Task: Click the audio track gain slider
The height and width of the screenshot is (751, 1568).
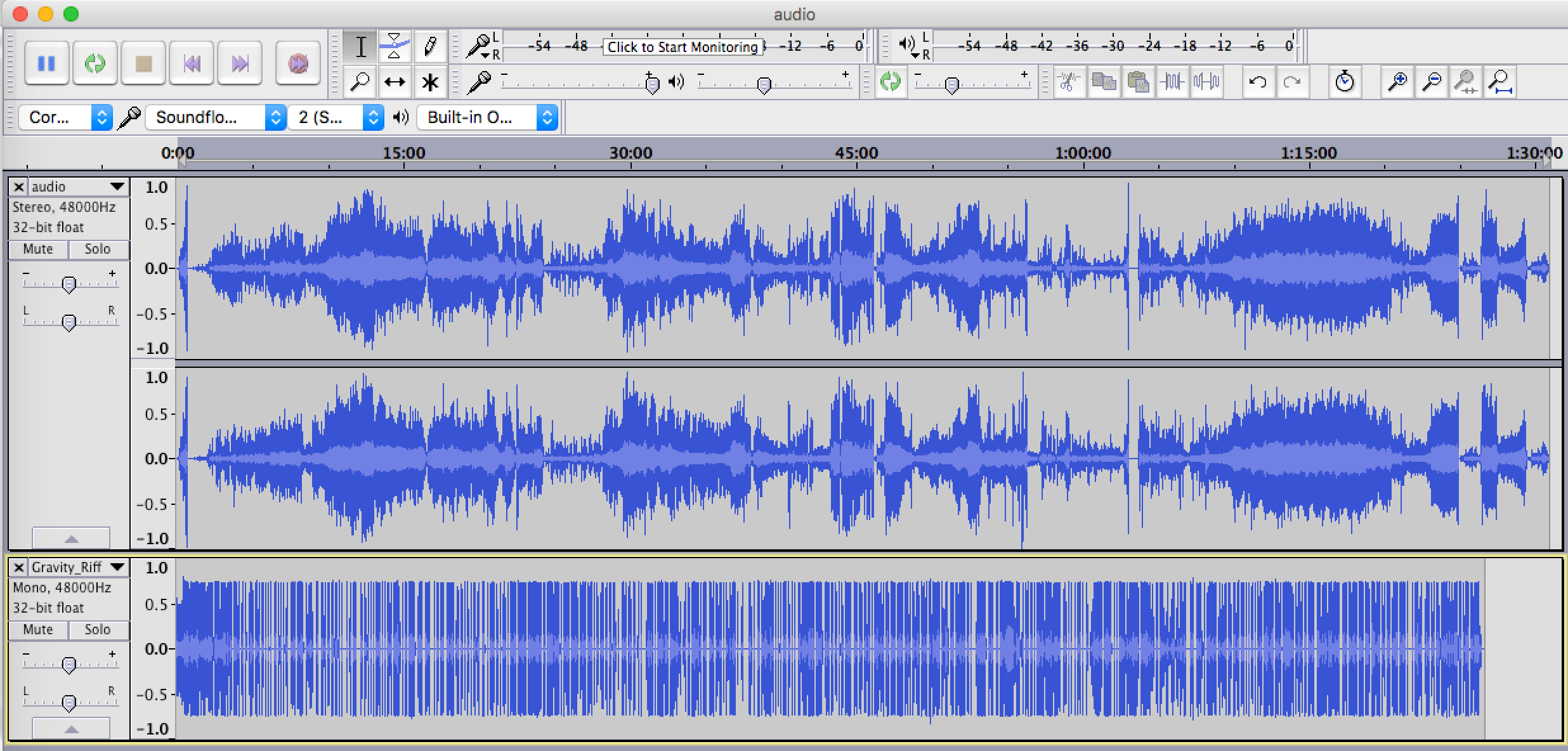Action: coord(69,285)
